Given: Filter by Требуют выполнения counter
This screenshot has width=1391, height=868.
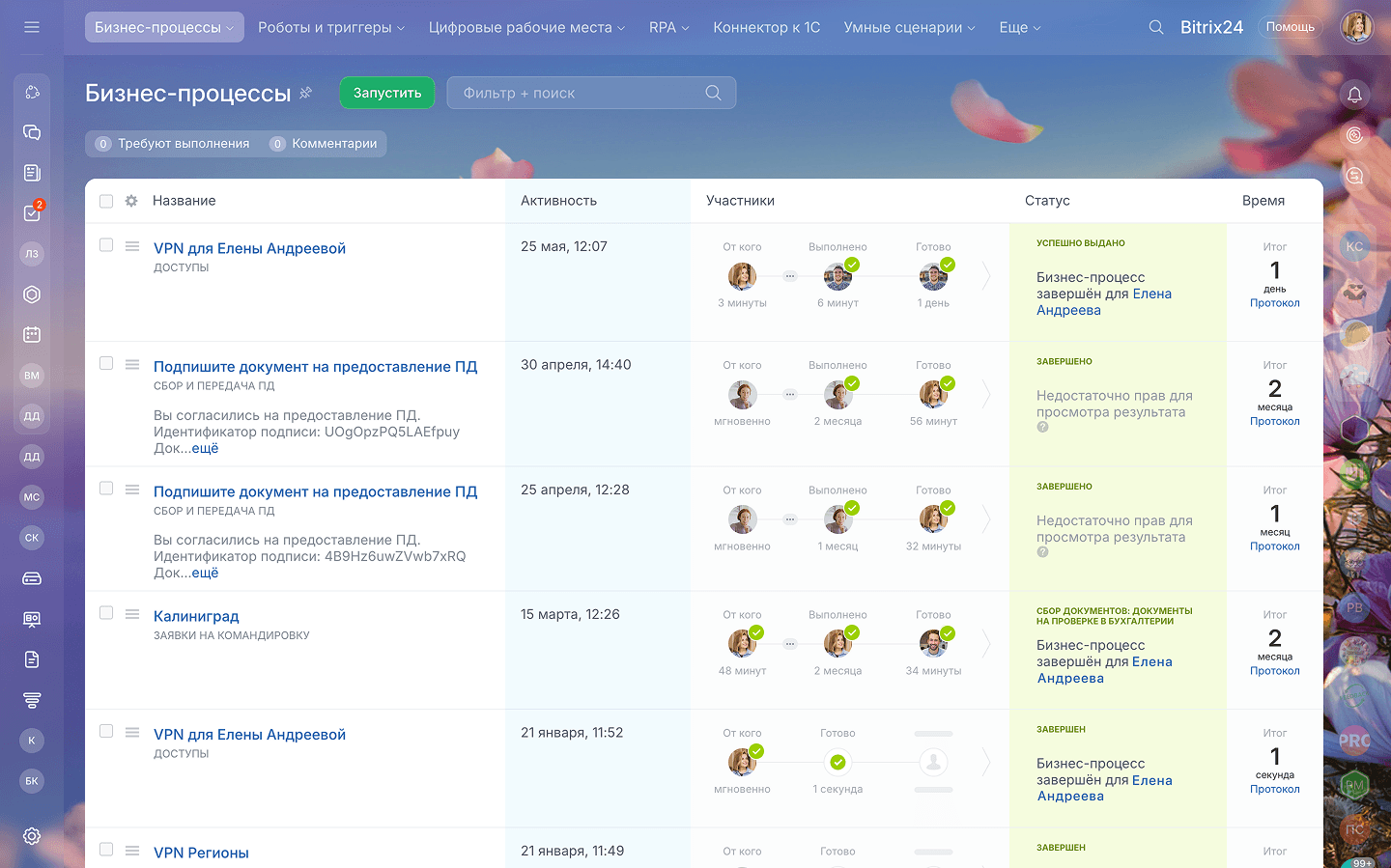Looking at the screenshot, I should click(173, 144).
